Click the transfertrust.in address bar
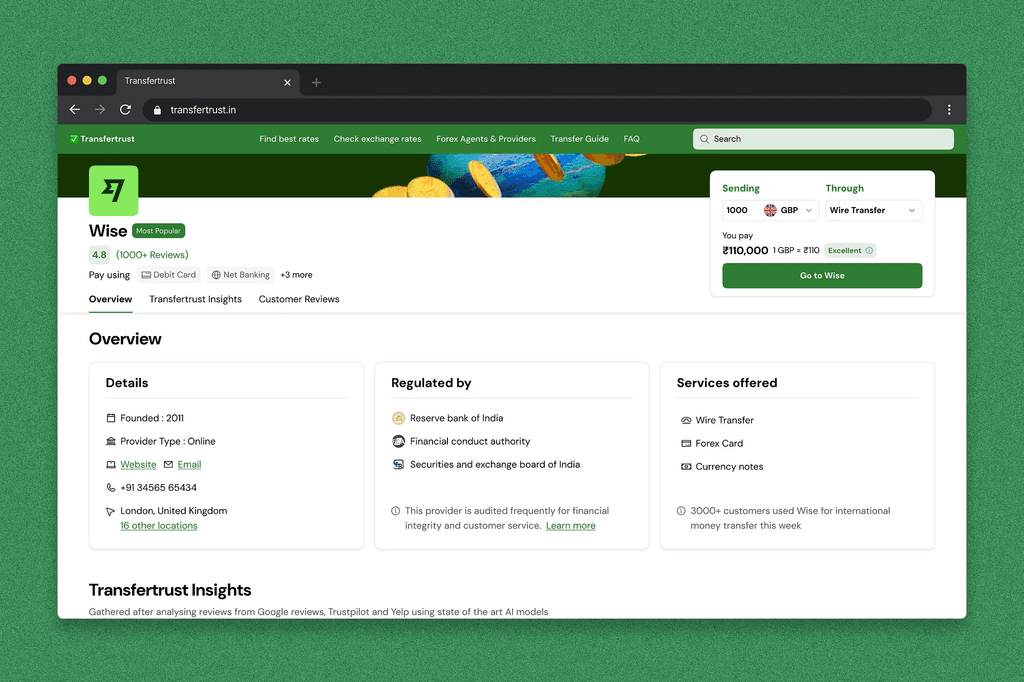This screenshot has height=682, width=1024. pos(537,110)
